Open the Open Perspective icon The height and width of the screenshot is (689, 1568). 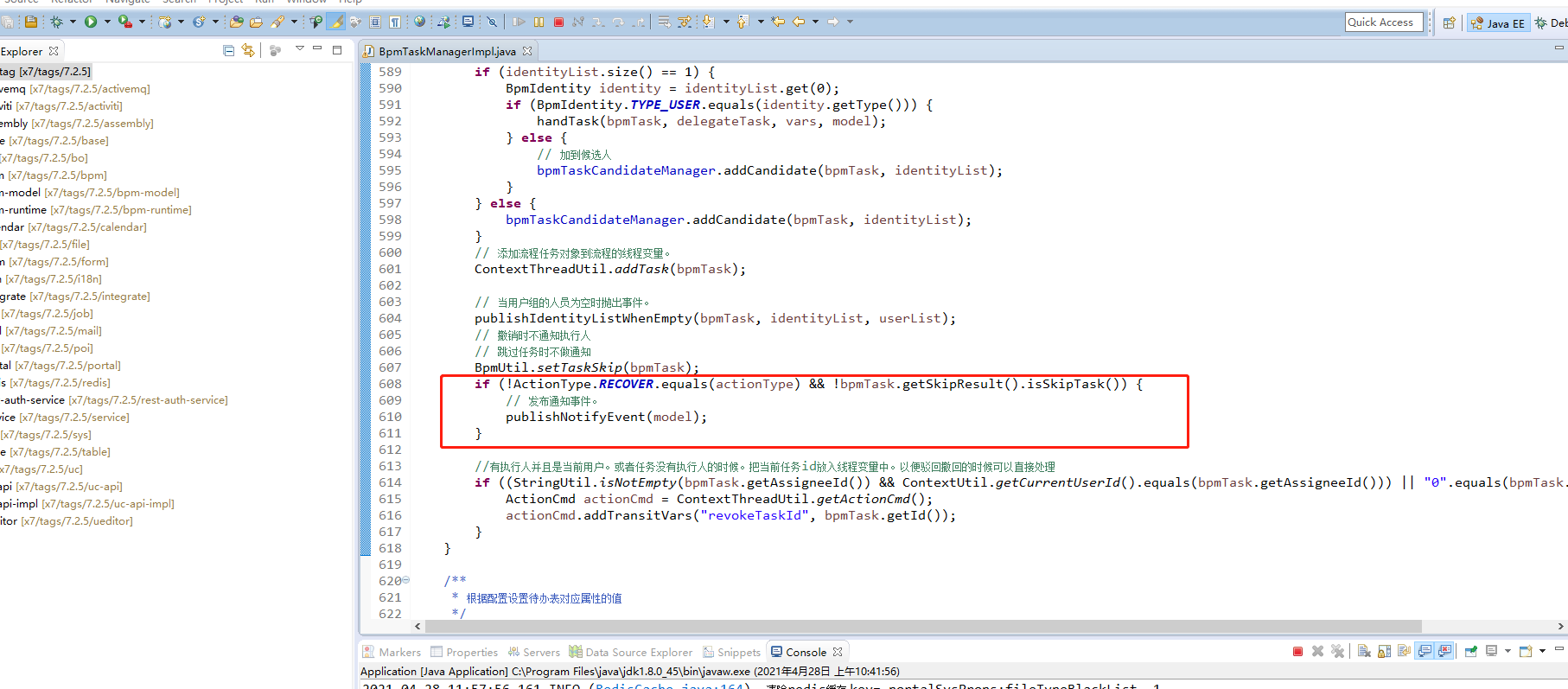click(x=1450, y=23)
